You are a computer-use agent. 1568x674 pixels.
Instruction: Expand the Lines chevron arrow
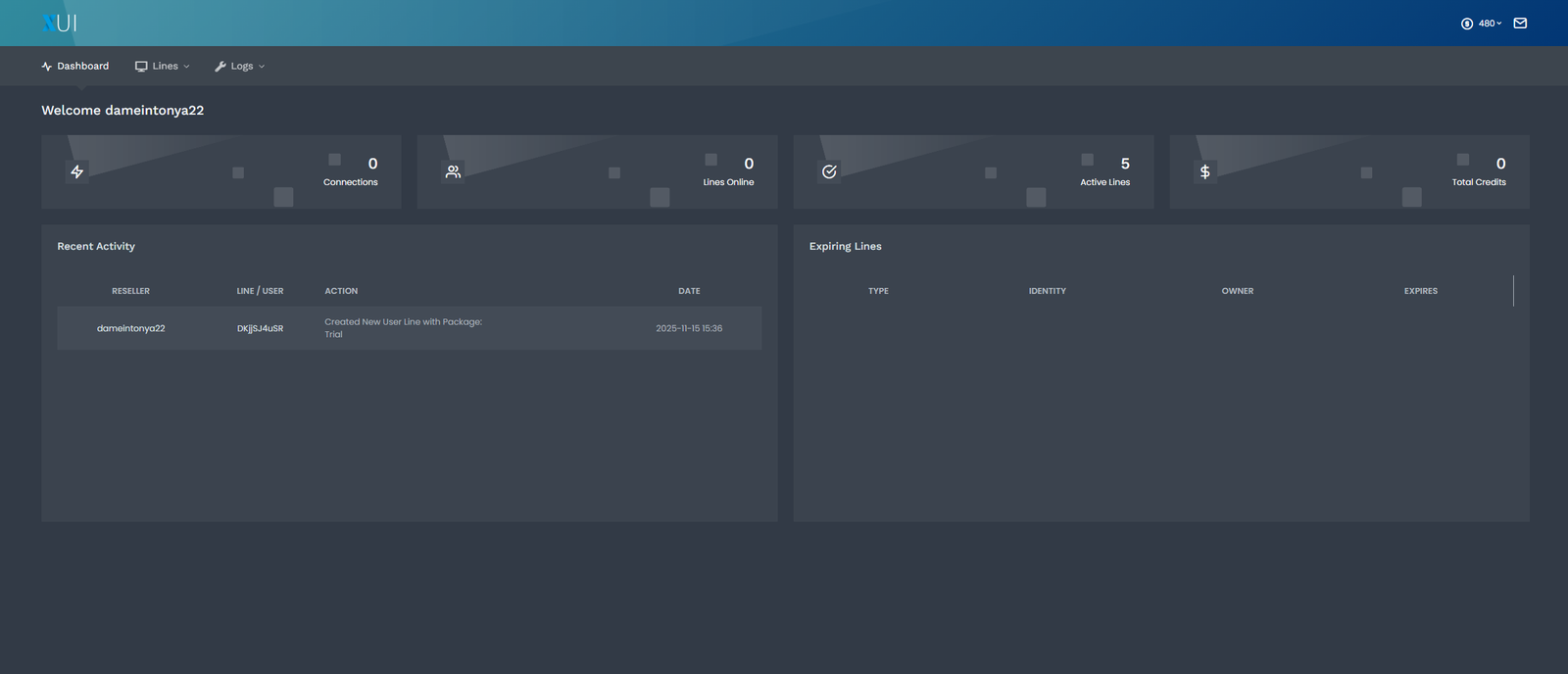[x=186, y=67]
